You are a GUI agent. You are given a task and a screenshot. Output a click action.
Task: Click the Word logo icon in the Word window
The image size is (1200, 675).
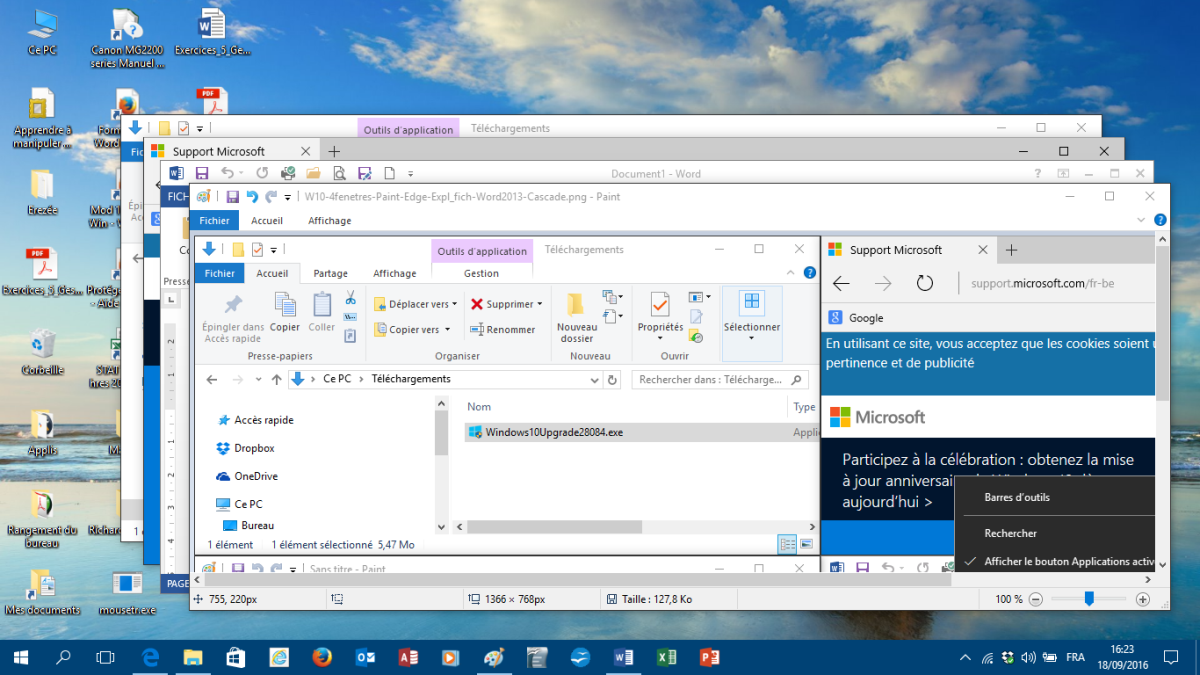174,174
